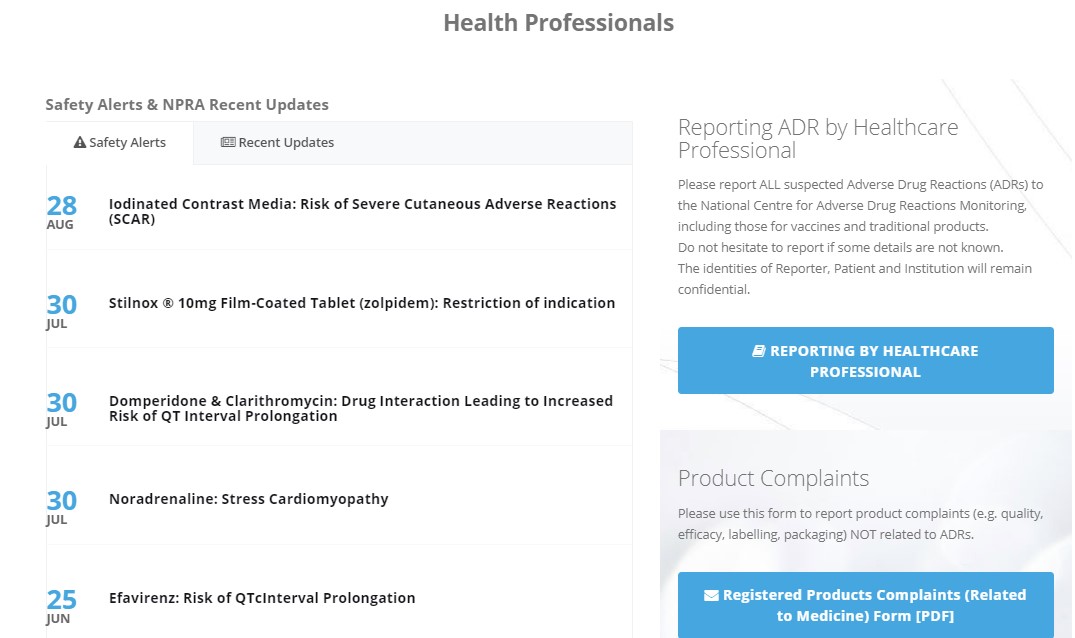Viewport: 1075px width, 638px height.
Task: Click the Product Complaints section heading
Action: tap(773, 478)
